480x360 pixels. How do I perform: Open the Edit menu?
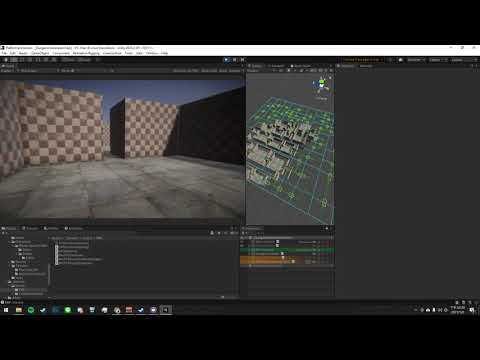13,53
